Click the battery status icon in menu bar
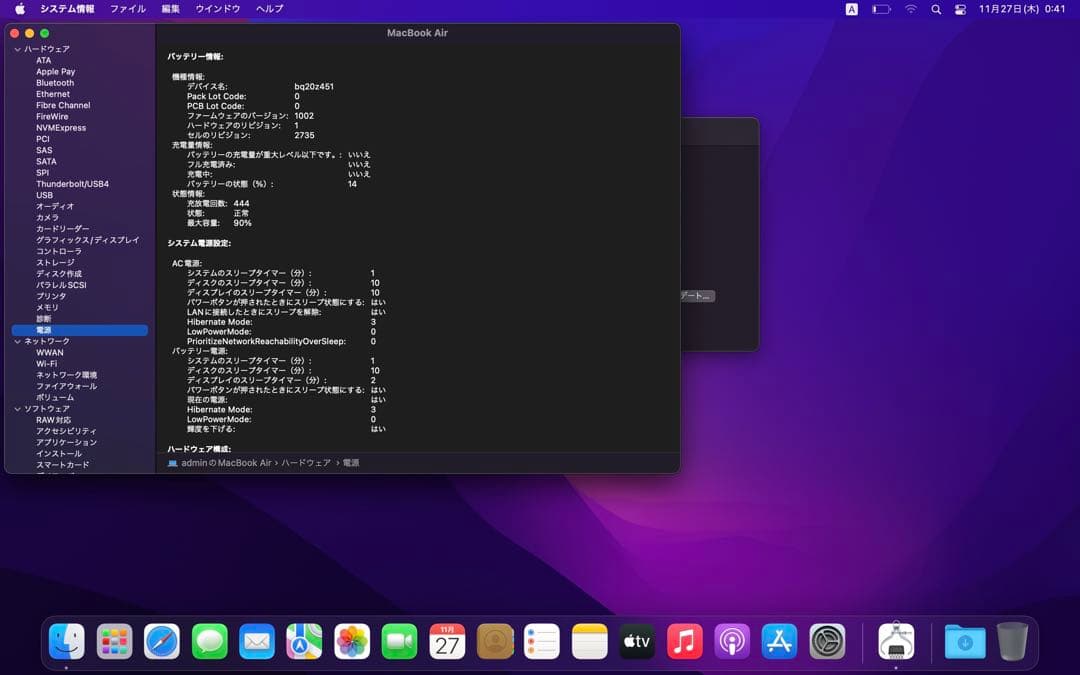The height and width of the screenshot is (675, 1080). point(881,9)
